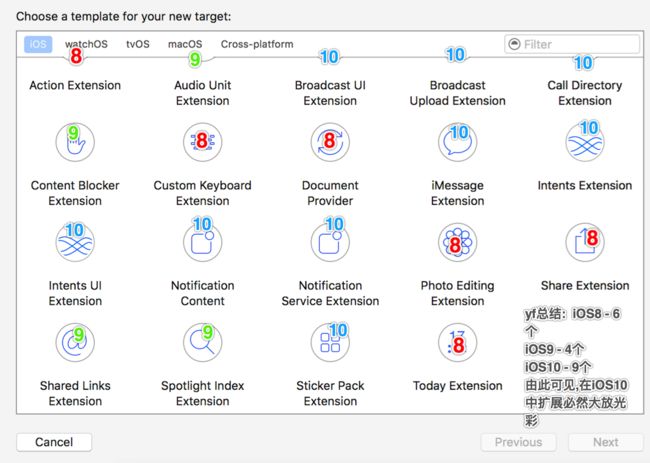This screenshot has width=650, height=463.
Task: Choose the Notification Service Extension icon
Action: click(x=330, y=242)
